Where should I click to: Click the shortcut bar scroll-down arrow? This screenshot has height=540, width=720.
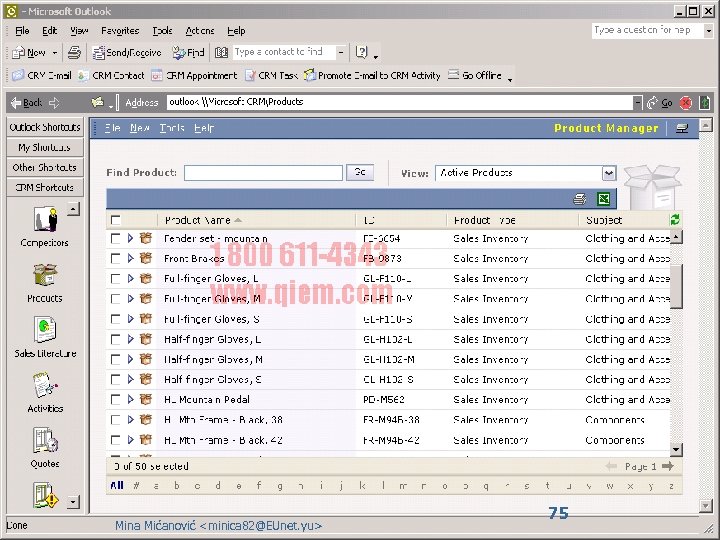click(73, 502)
